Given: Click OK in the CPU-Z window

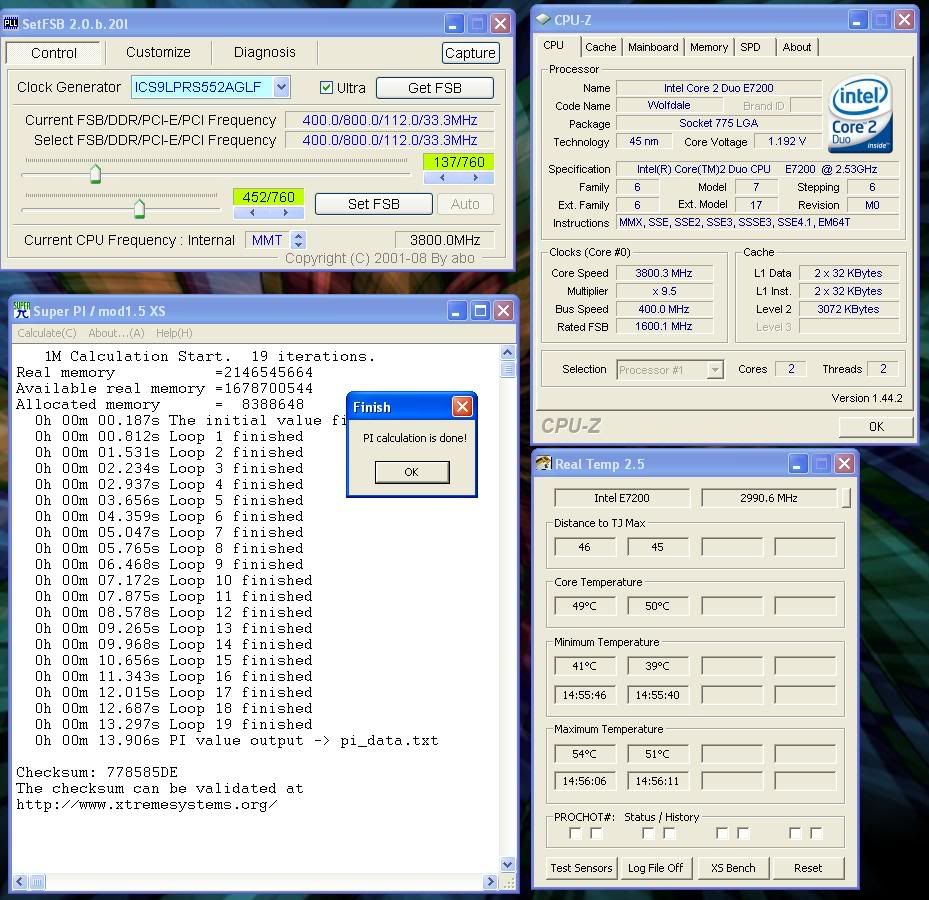Looking at the screenshot, I should pyautogui.click(x=876, y=427).
